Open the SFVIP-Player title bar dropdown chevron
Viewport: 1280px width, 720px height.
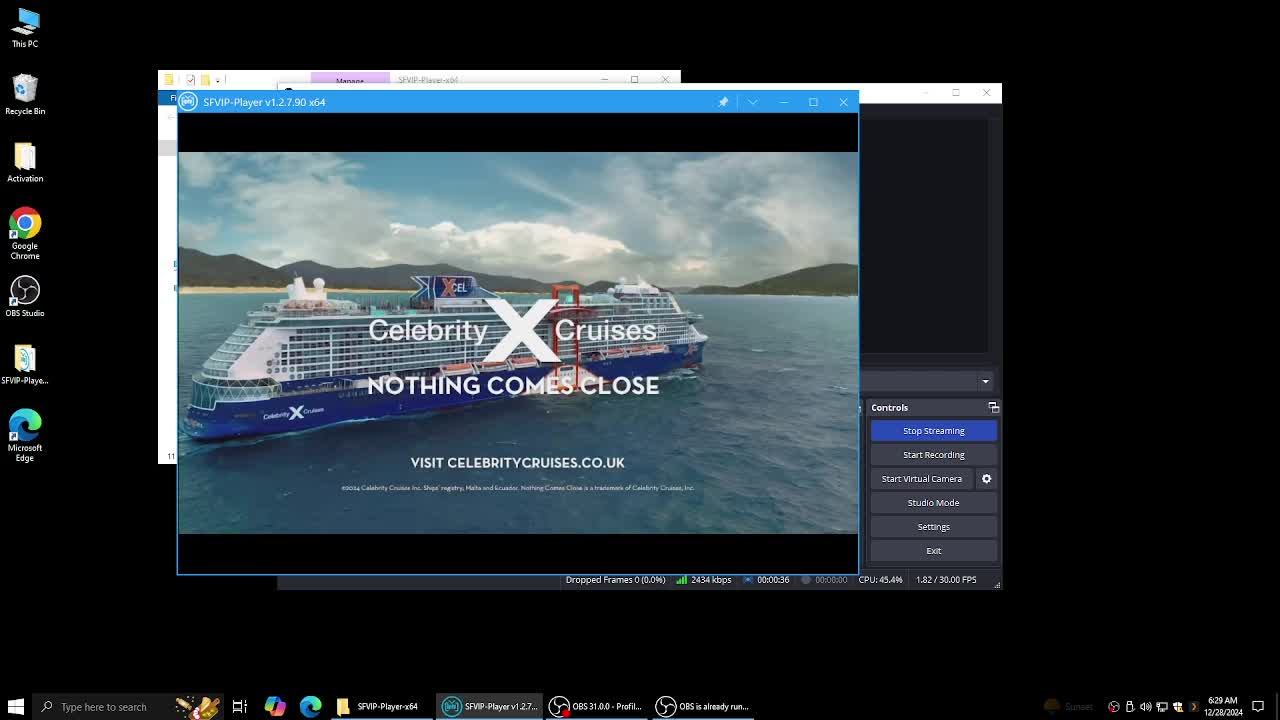pyautogui.click(x=753, y=102)
